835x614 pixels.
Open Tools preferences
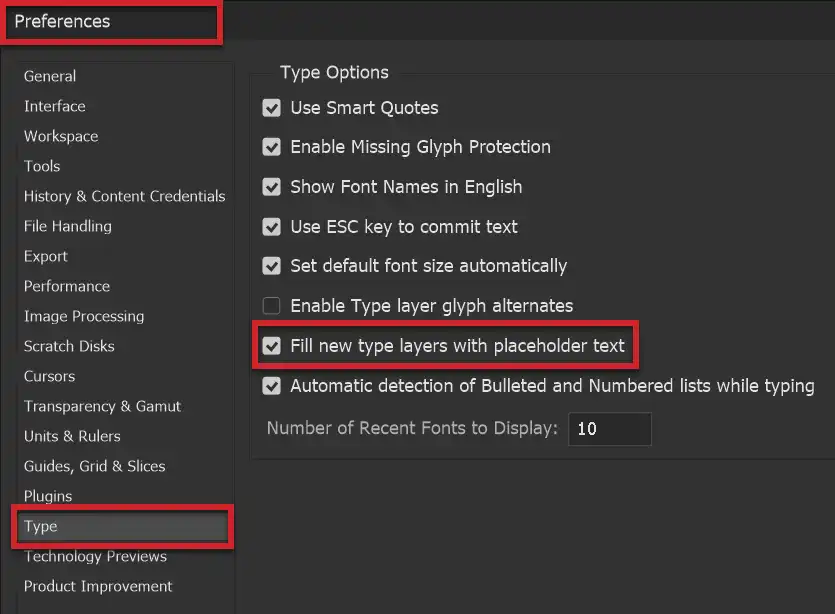(41, 166)
